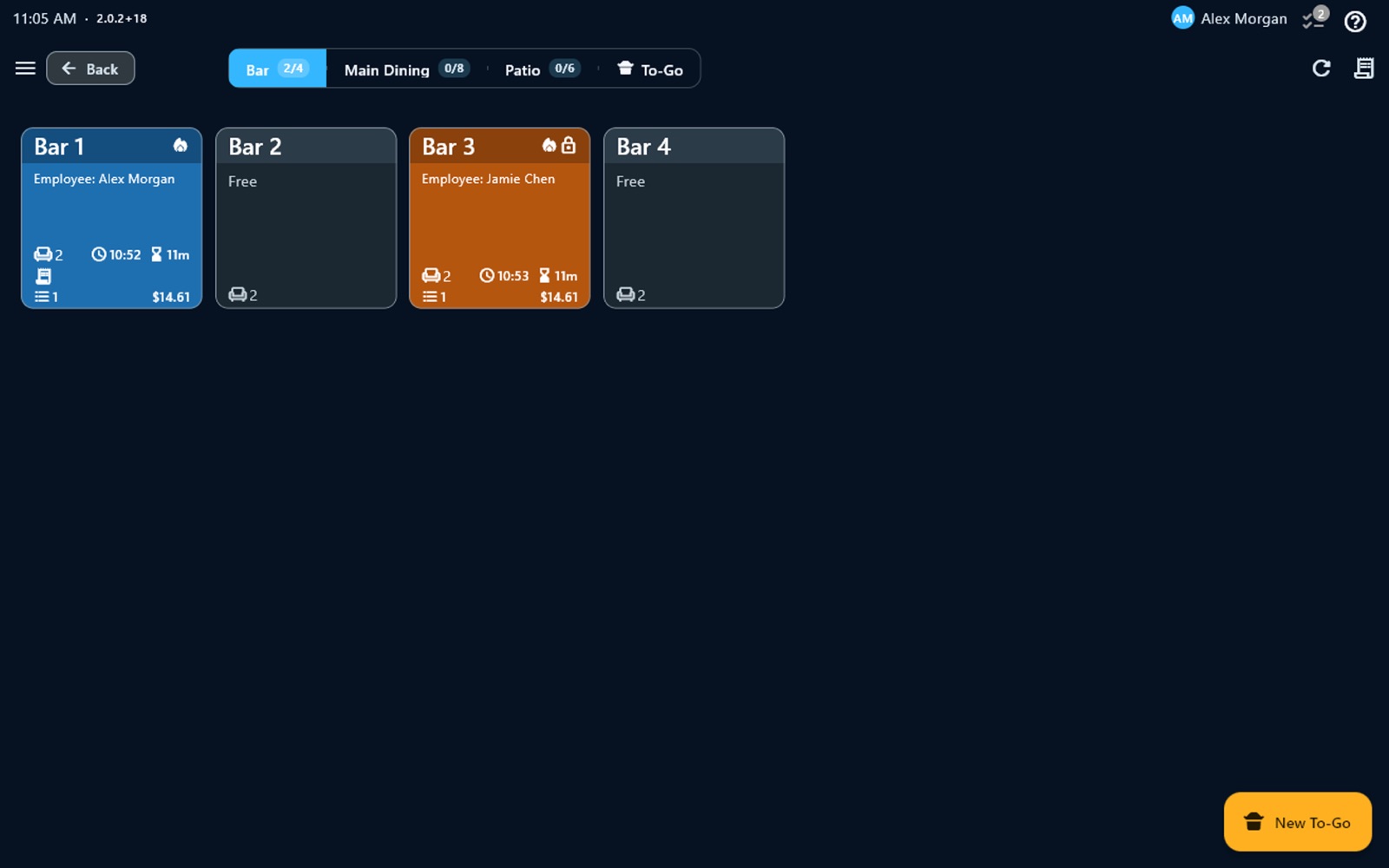
Task: Click the Free status on Bar 2
Action: (242, 181)
